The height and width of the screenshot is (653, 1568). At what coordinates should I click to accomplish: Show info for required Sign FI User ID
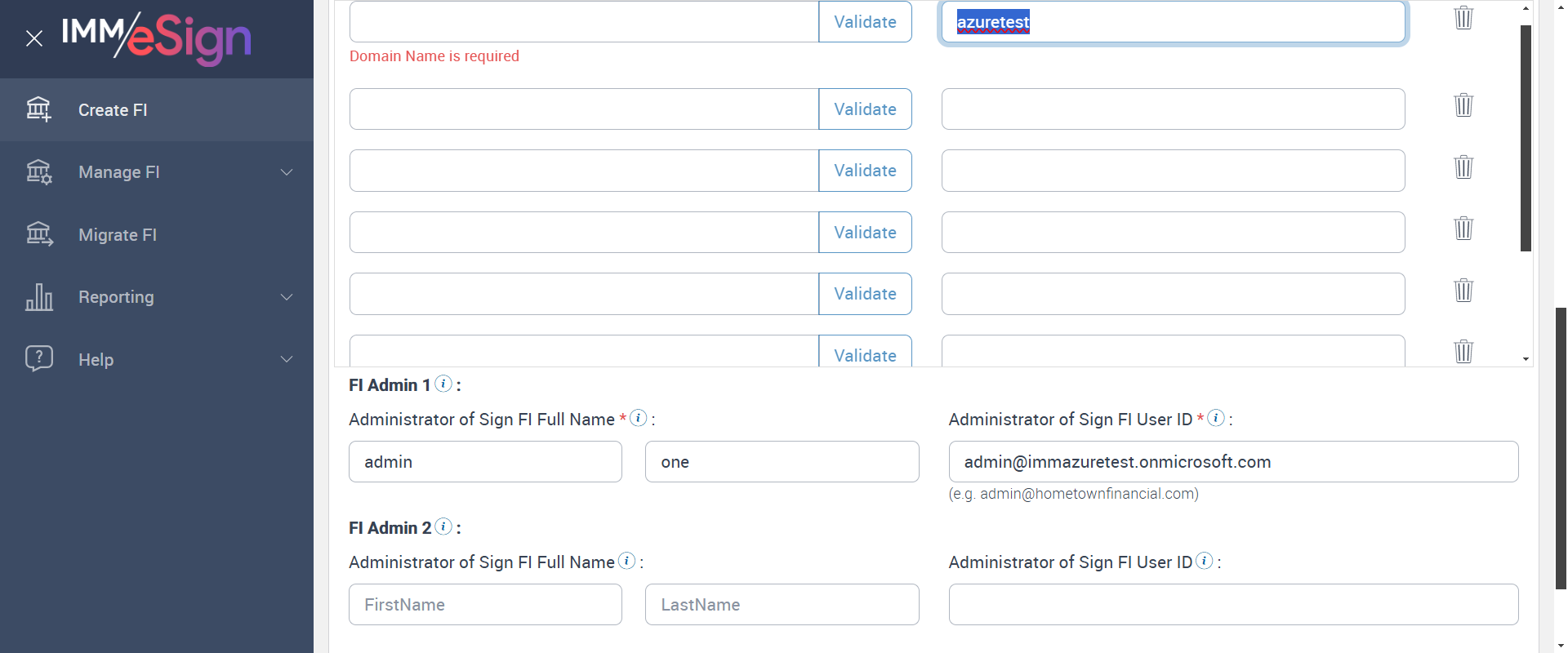pos(1215,418)
